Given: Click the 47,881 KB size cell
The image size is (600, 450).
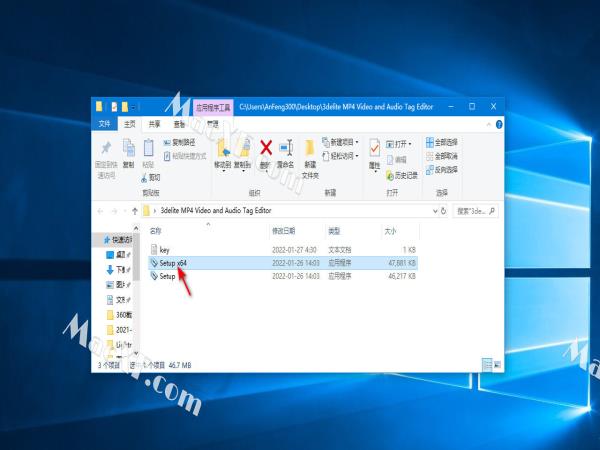Looking at the screenshot, I should [x=402, y=263].
